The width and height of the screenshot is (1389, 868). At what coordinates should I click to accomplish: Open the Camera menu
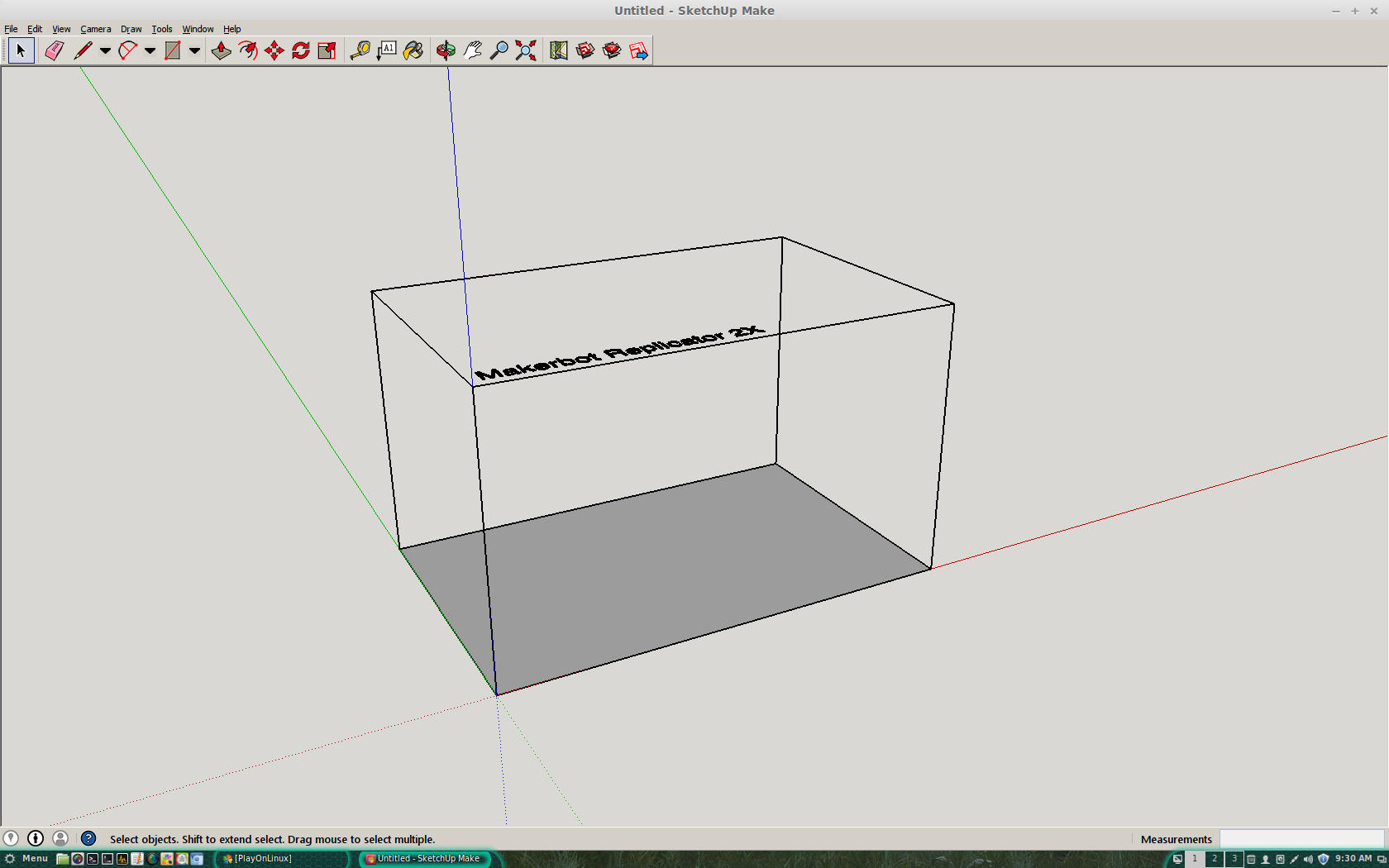[96, 29]
